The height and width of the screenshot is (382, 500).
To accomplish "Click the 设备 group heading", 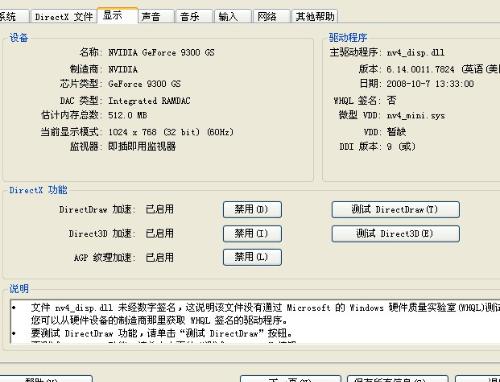I will point(19,38).
